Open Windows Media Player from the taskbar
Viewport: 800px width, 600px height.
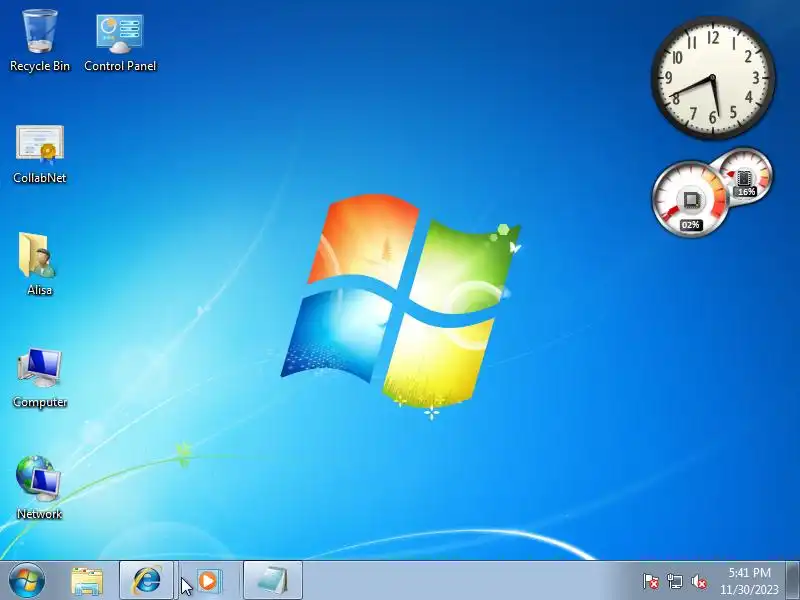208,581
